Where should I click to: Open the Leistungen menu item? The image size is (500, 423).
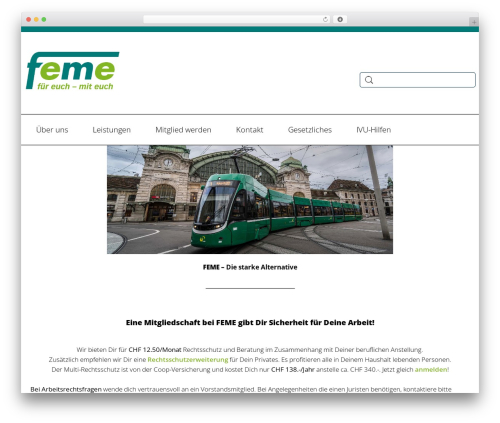[112, 130]
